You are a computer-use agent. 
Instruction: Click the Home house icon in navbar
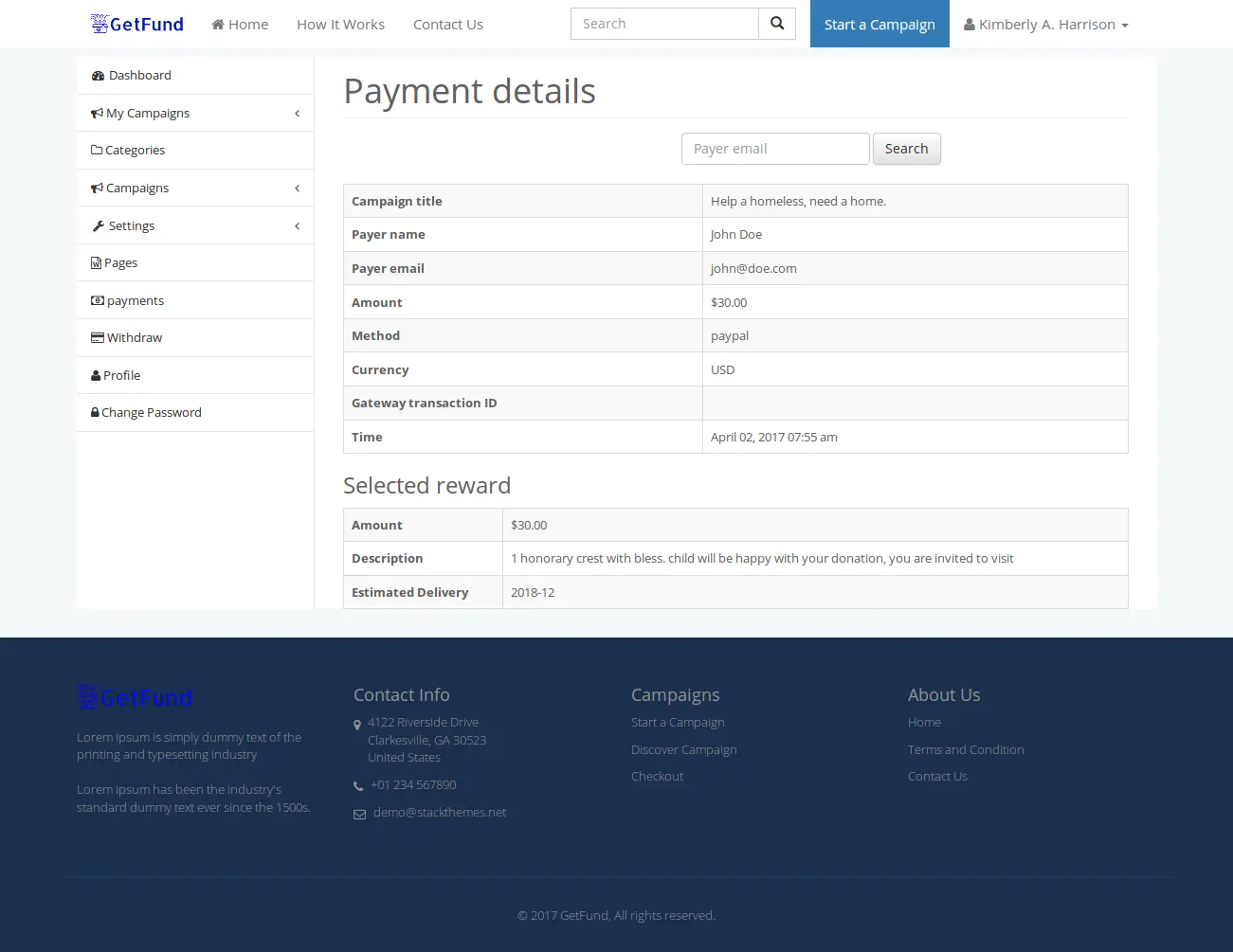[218, 25]
